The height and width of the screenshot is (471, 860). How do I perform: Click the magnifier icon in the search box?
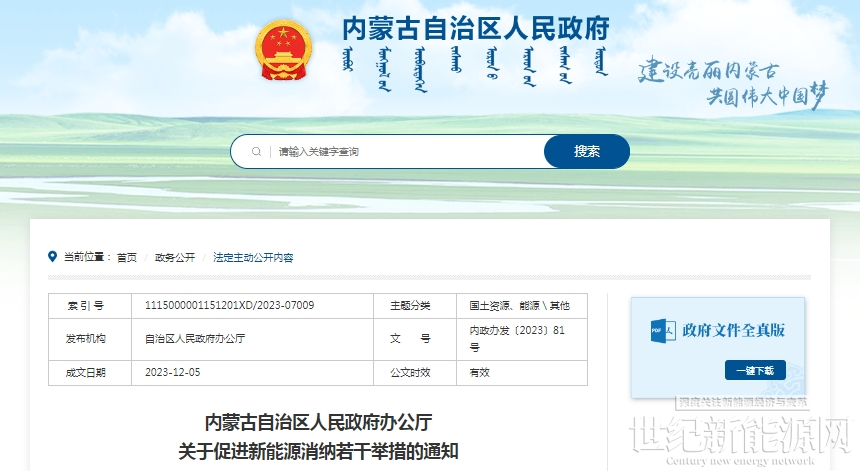256,151
